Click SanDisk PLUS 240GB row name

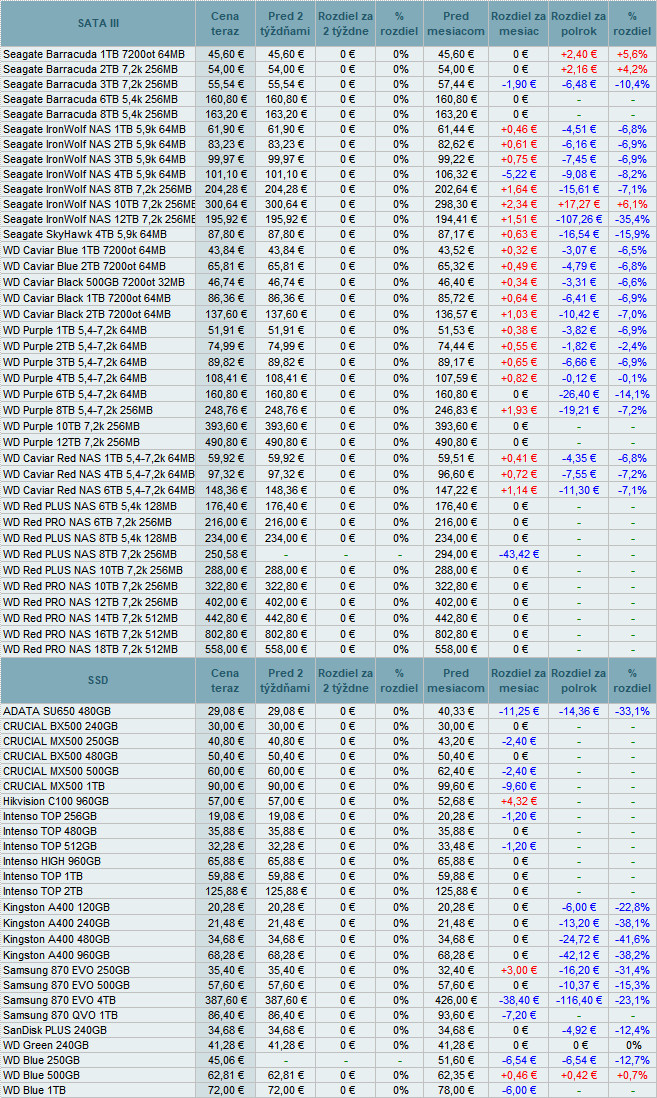tap(55, 1030)
